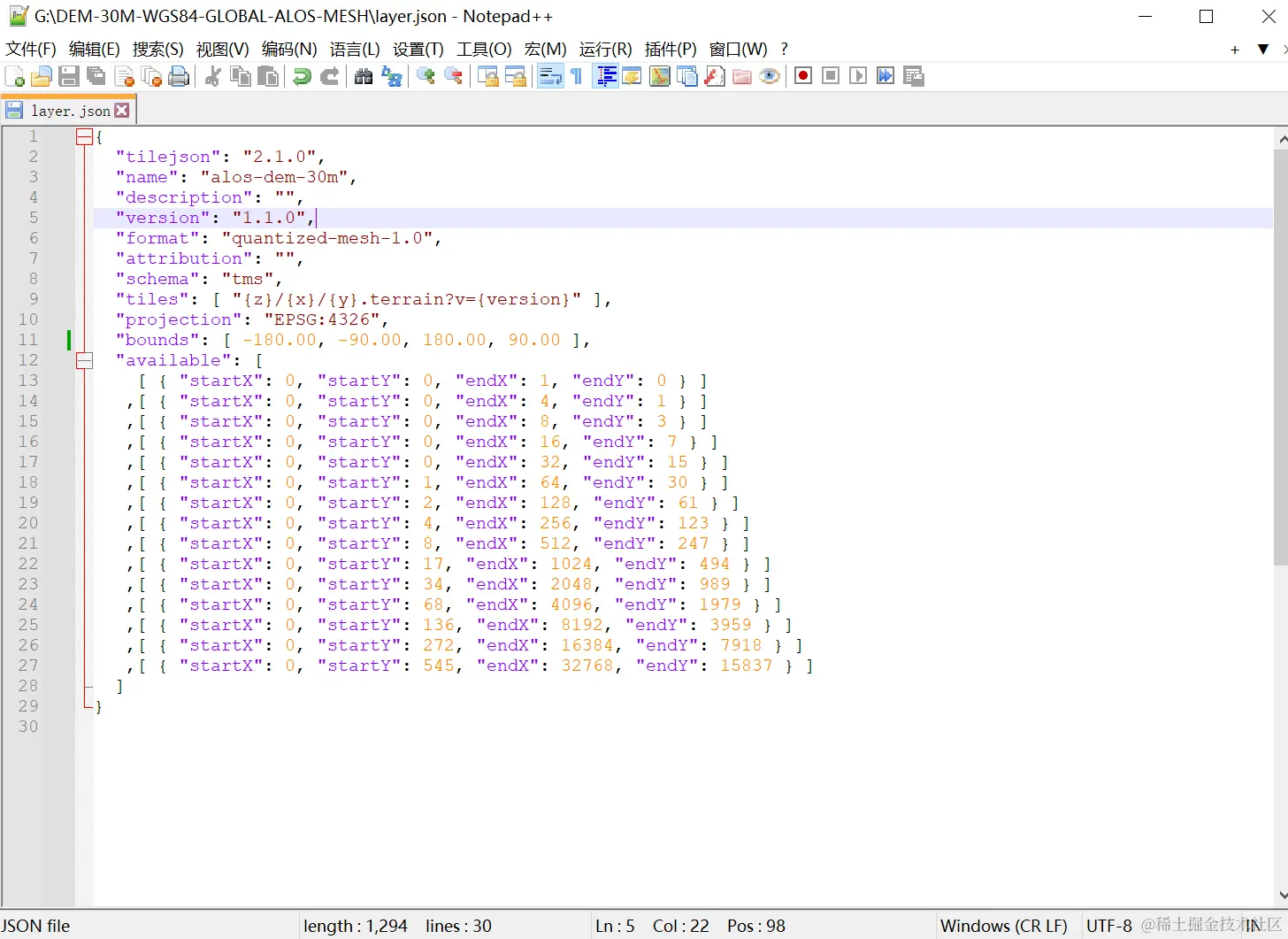Click the New file toolbar icon
The width and height of the screenshot is (1288, 939).
click(15, 77)
